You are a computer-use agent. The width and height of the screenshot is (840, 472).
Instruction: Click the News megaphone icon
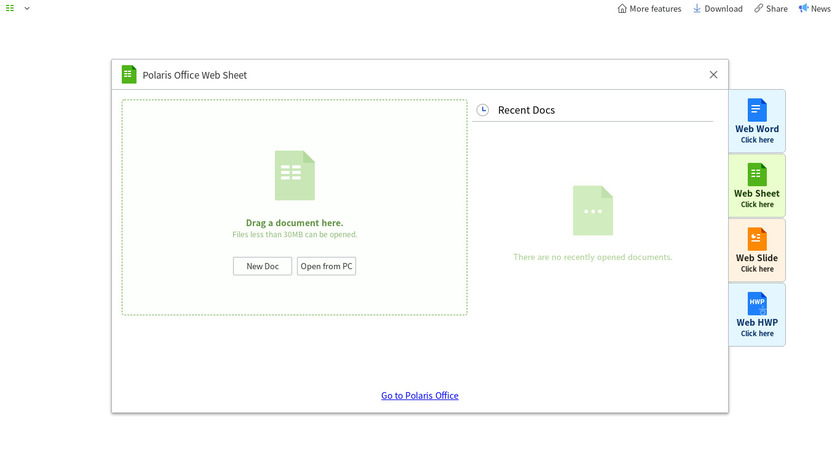point(803,9)
